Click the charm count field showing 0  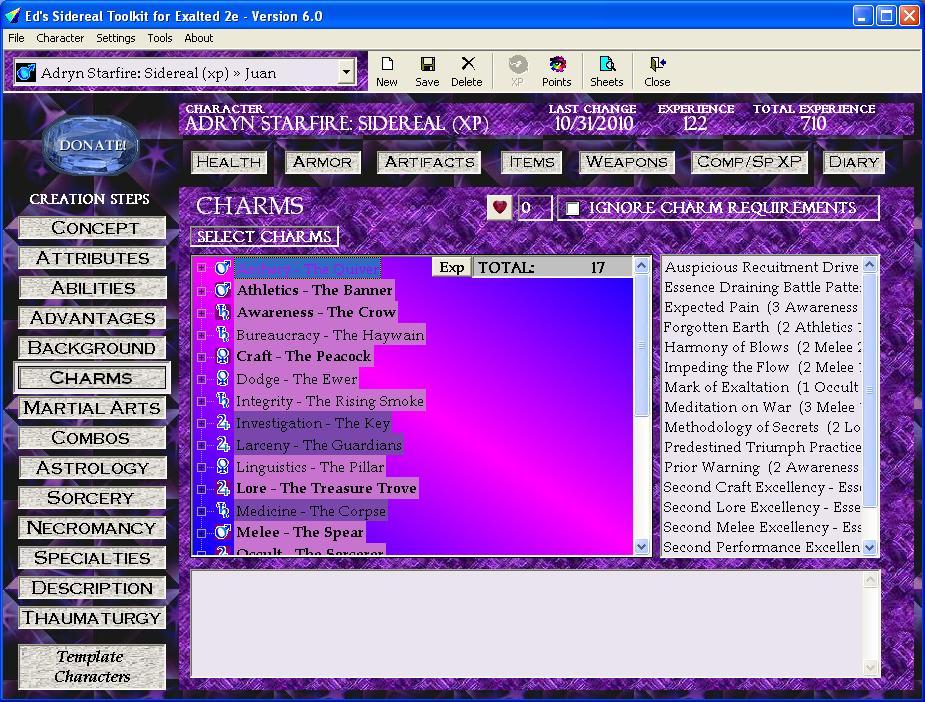[x=534, y=208]
